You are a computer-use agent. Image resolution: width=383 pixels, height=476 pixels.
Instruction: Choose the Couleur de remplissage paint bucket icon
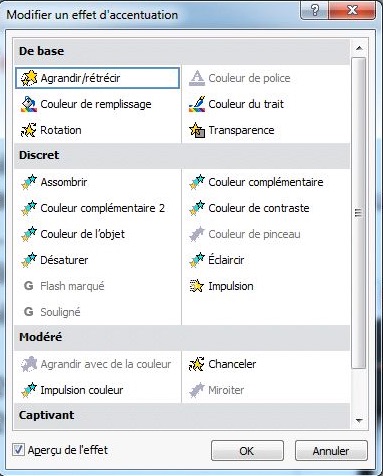tap(29, 104)
